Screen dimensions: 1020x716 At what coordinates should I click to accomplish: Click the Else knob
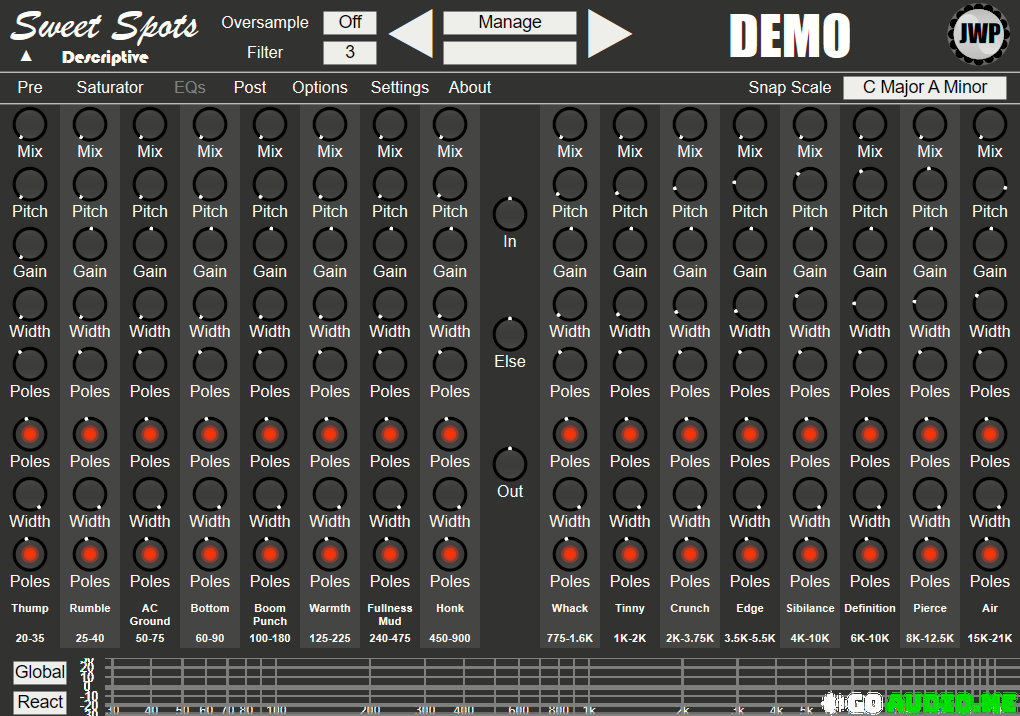pos(510,334)
